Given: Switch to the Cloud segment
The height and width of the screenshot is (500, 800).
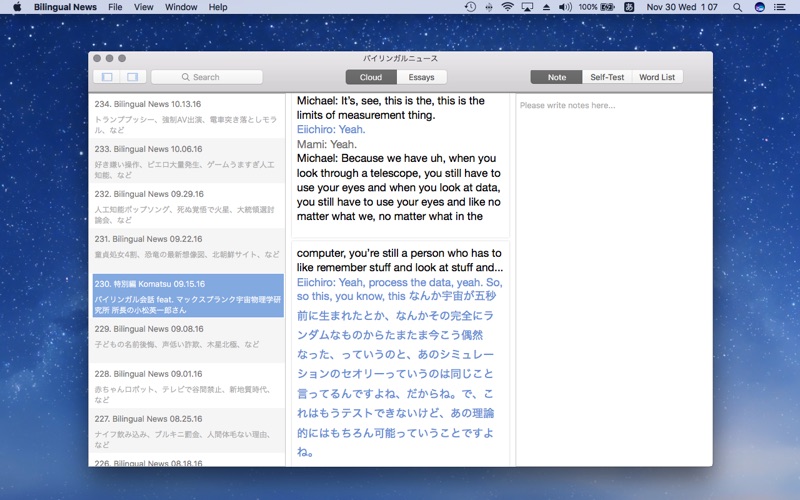Looking at the screenshot, I should 371,77.
